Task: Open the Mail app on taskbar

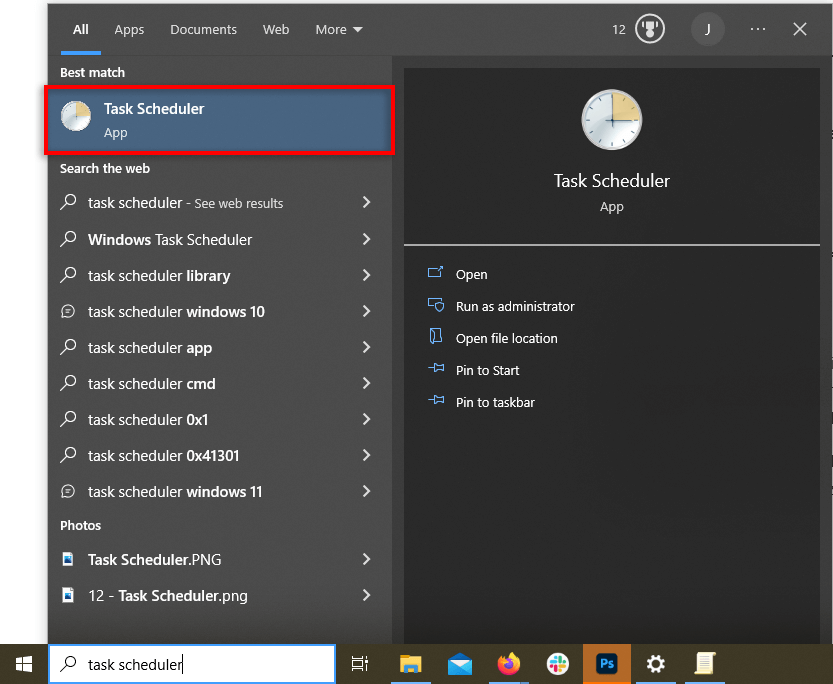Action: pos(460,664)
